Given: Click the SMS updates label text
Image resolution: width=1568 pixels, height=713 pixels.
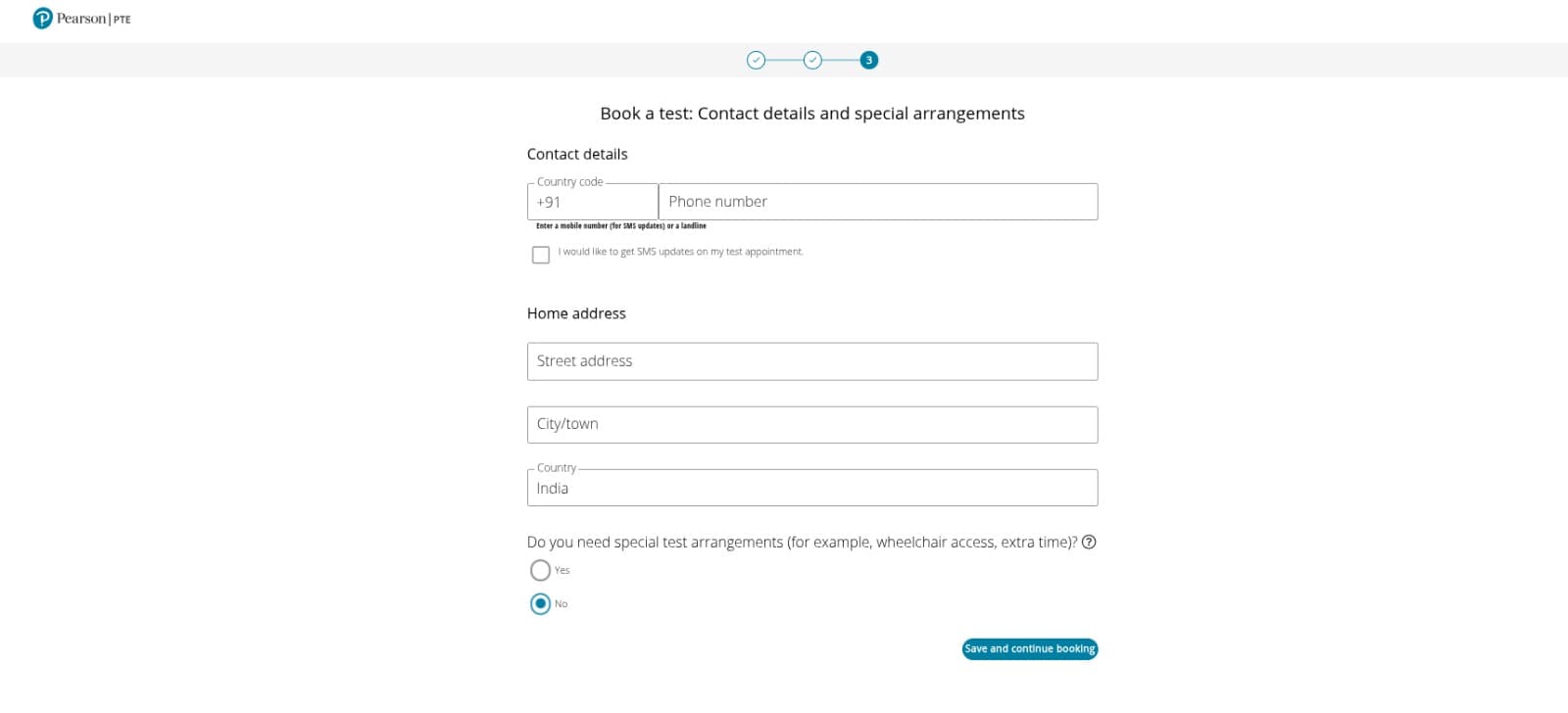Looking at the screenshot, I should tap(679, 252).
